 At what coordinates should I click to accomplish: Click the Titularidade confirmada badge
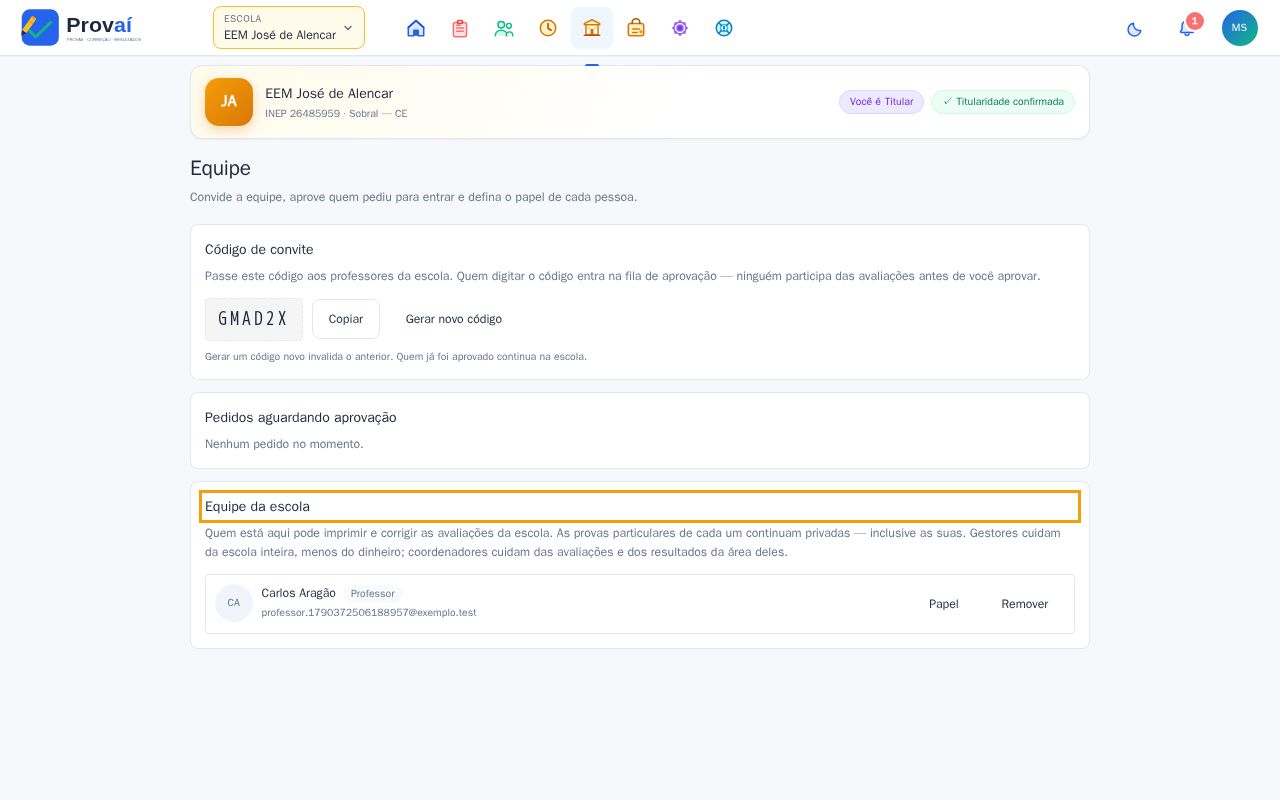click(1003, 102)
